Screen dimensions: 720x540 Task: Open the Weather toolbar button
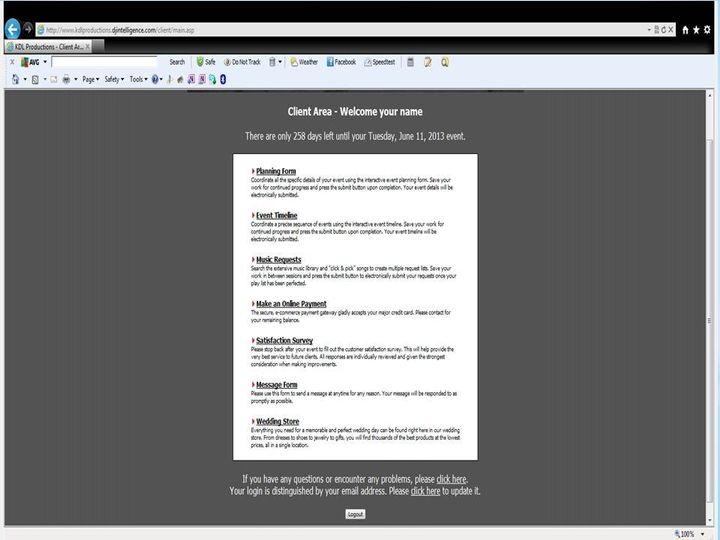click(x=304, y=62)
